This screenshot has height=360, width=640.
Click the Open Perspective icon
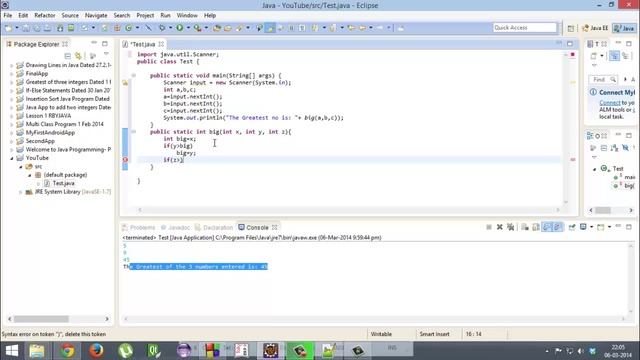571,28
